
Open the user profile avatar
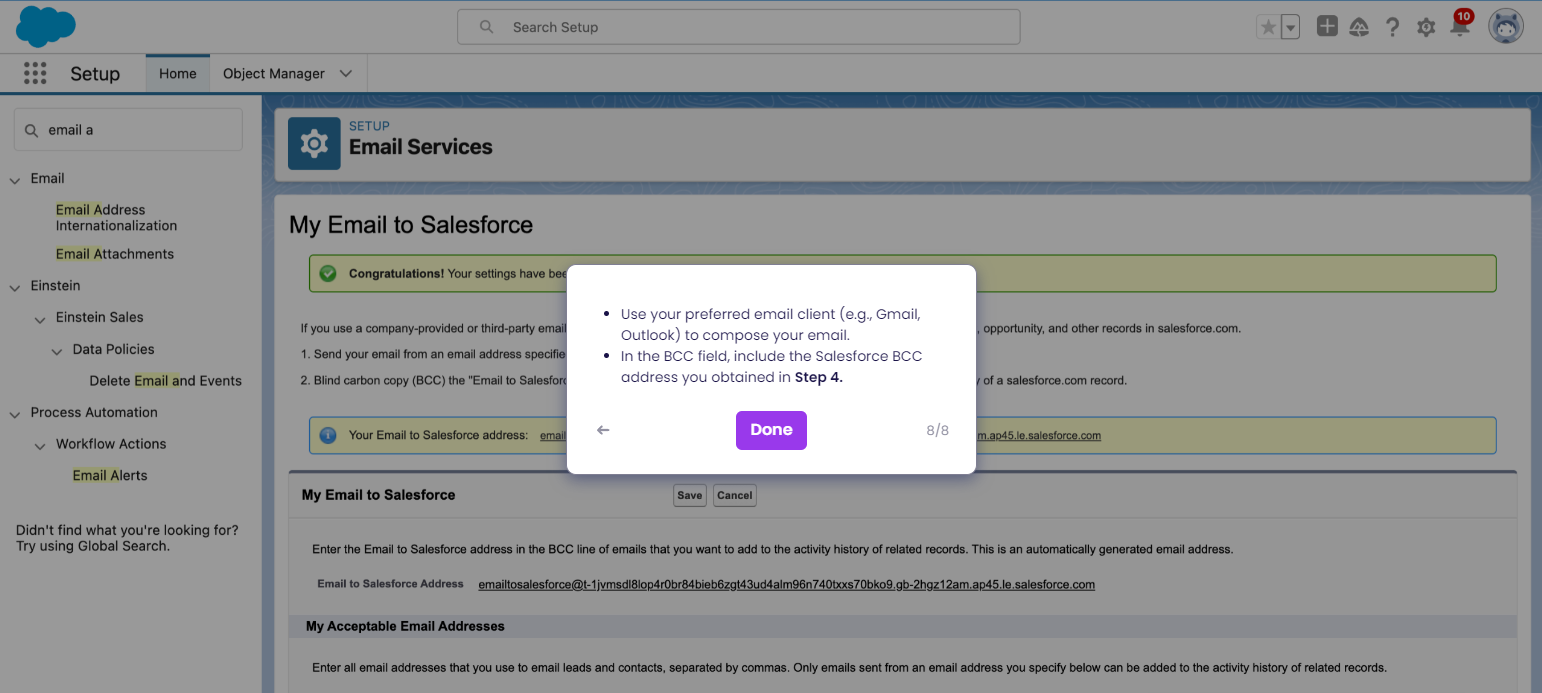pyautogui.click(x=1505, y=27)
